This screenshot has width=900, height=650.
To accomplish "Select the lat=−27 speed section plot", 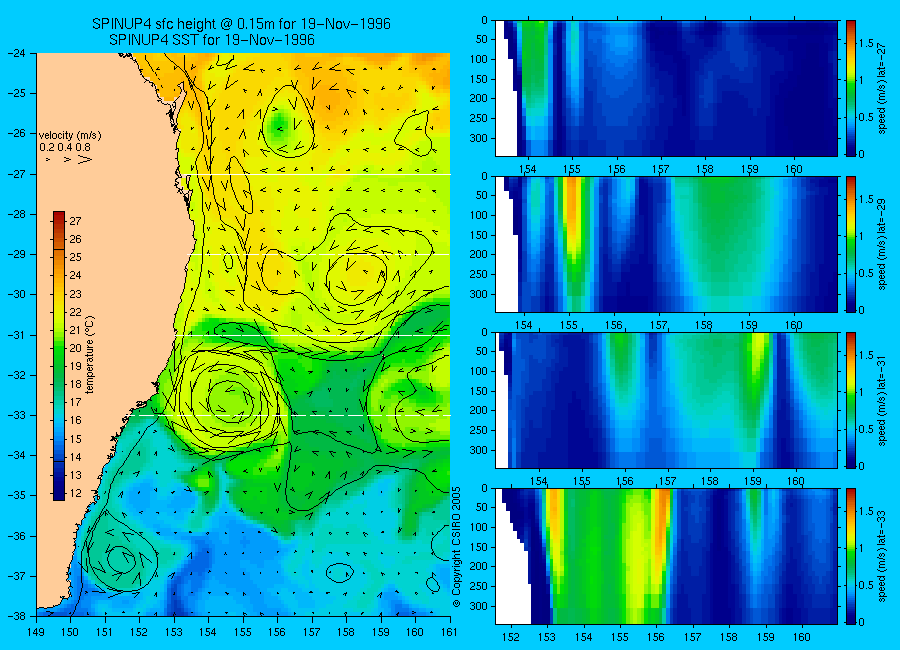I will tap(666, 88).
